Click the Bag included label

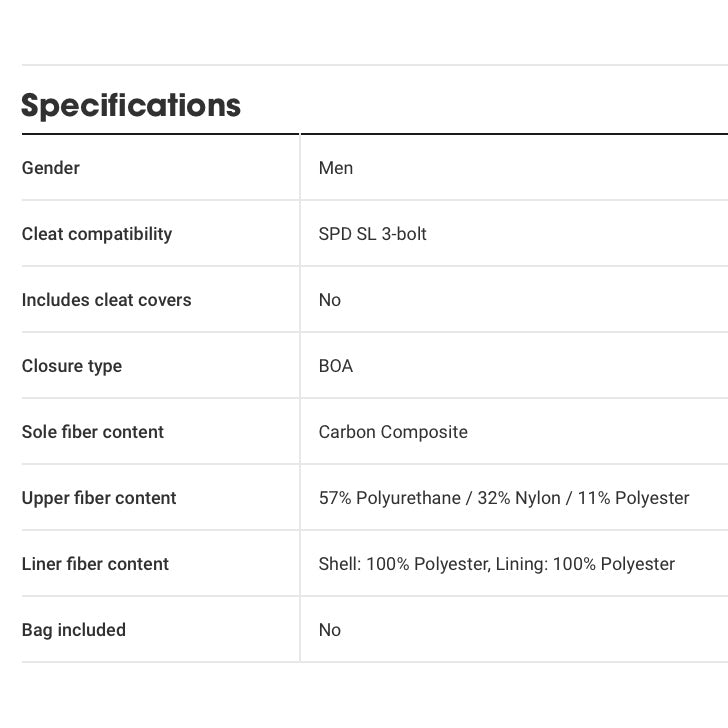[74, 630]
